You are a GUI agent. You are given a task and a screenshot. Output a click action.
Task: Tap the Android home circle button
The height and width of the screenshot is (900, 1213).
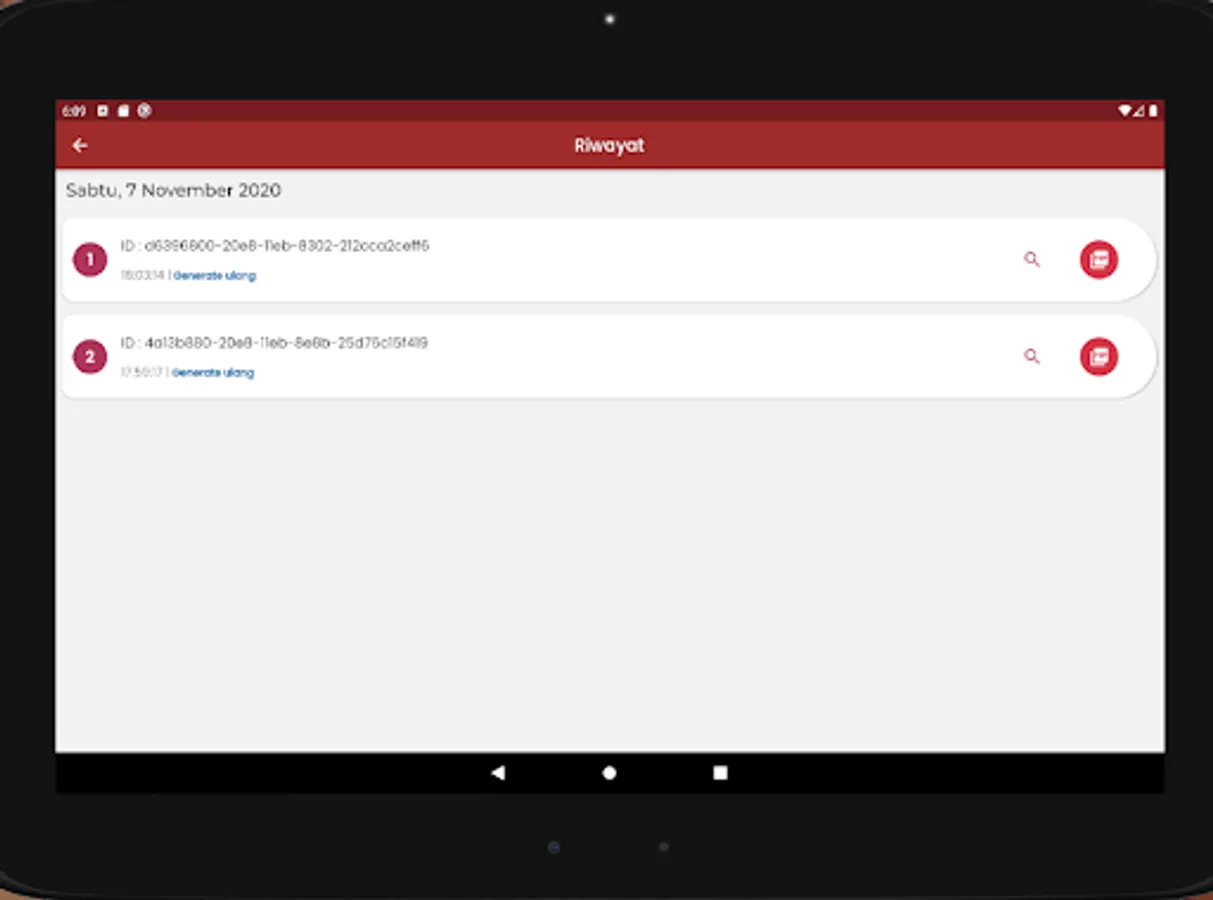point(609,773)
